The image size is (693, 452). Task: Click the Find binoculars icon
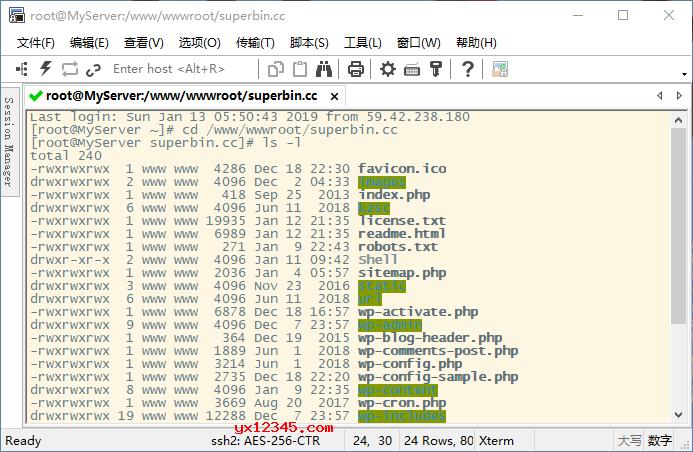(x=324, y=69)
